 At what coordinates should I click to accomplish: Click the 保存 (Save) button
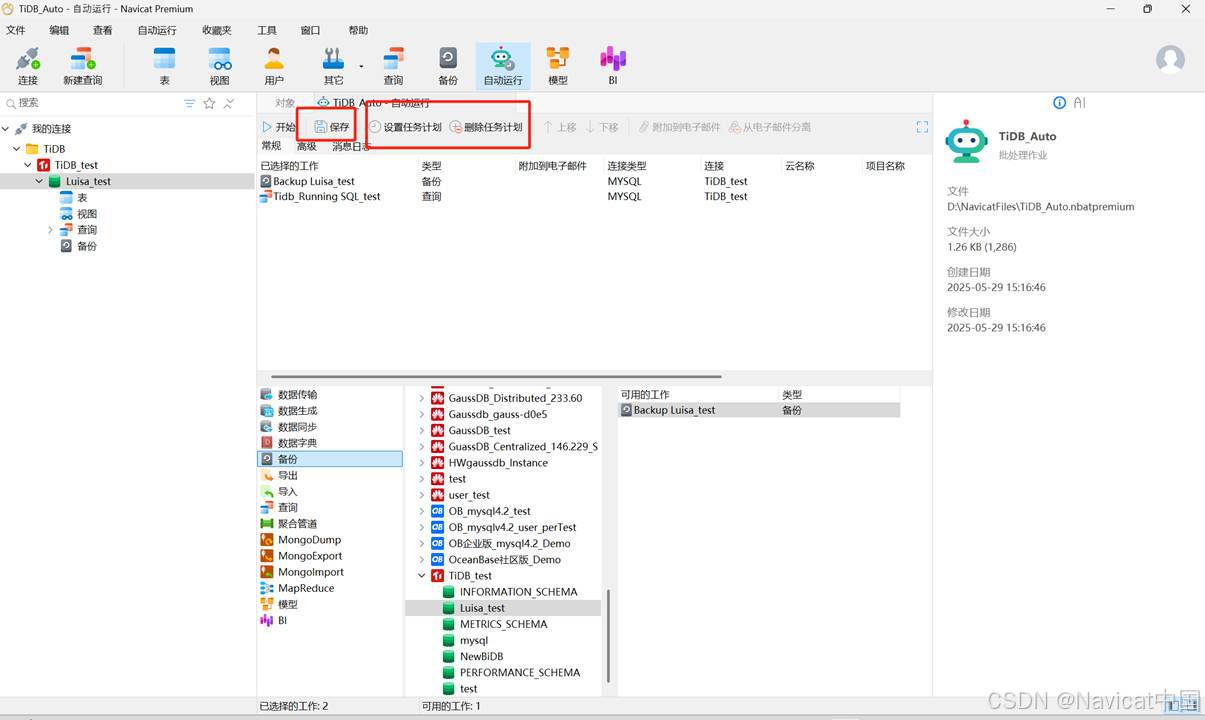point(332,127)
